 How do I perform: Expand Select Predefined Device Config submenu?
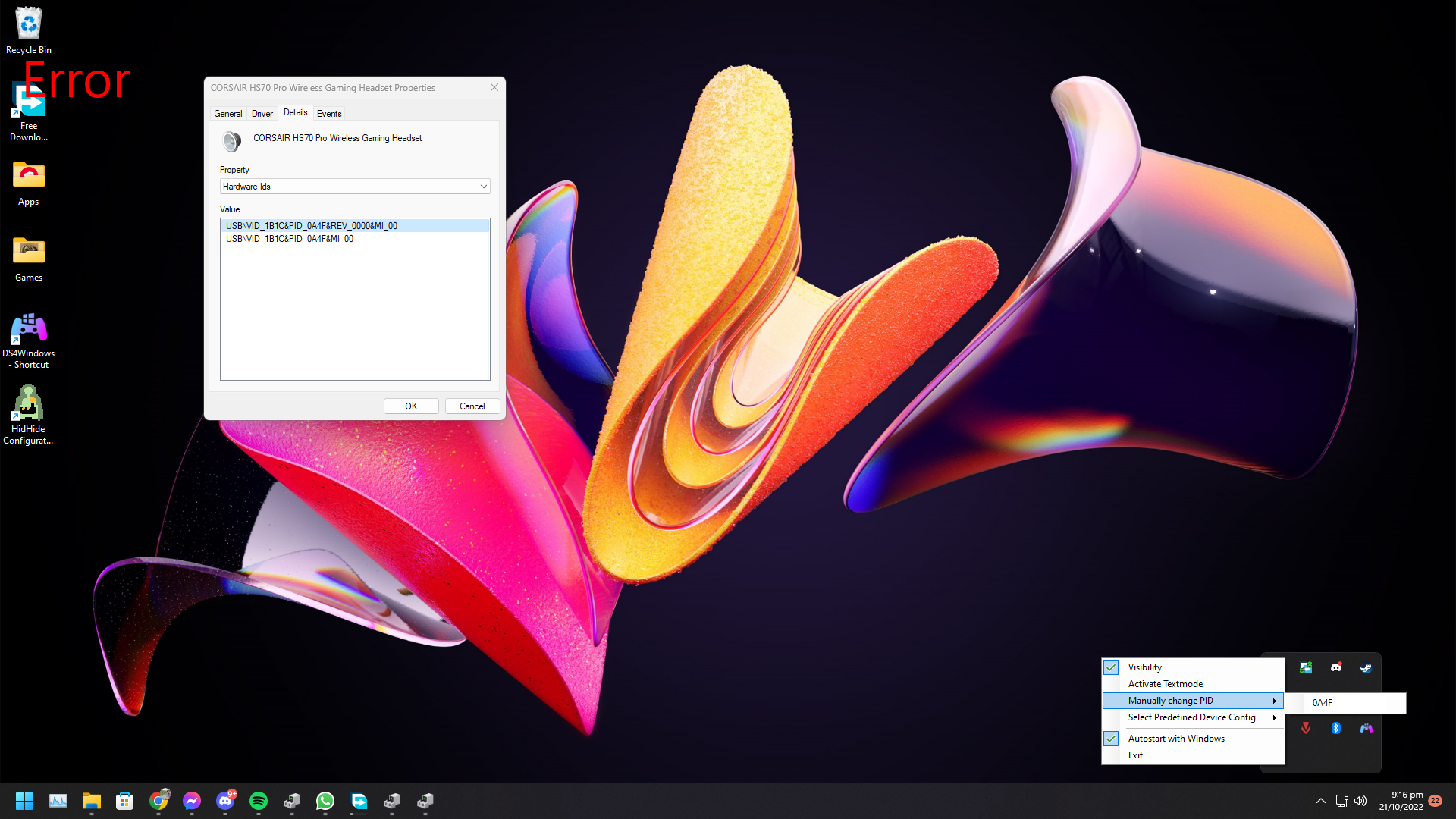pyautogui.click(x=1192, y=717)
